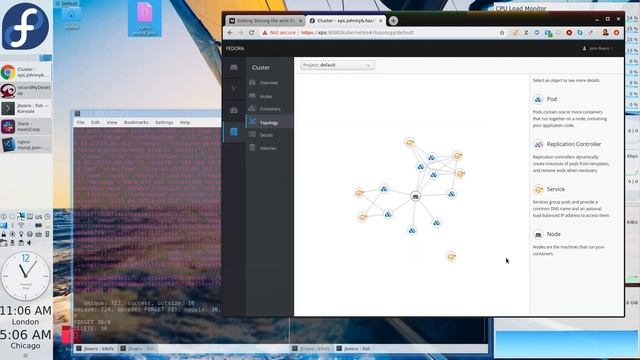Open the Volumes page in the Cluster menu
Viewport: 640px width, 360px height.
268,148
